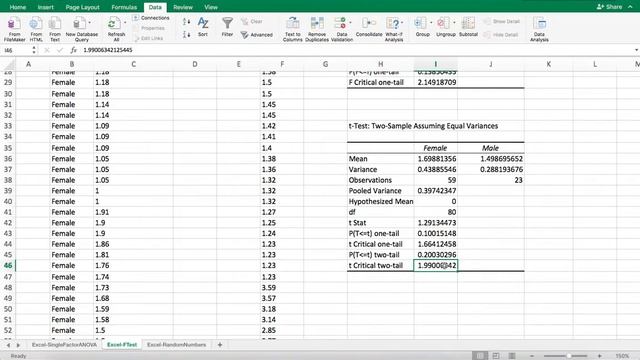Go to previous sheet arrow
Viewport: 640px width, 360px height.
[x=8, y=345]
